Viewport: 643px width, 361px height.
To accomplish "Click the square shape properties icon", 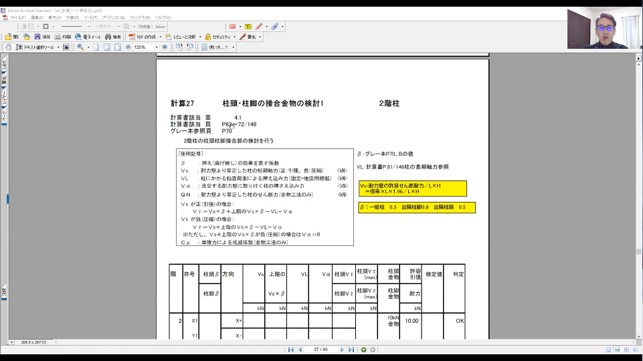I will [46, 27].
